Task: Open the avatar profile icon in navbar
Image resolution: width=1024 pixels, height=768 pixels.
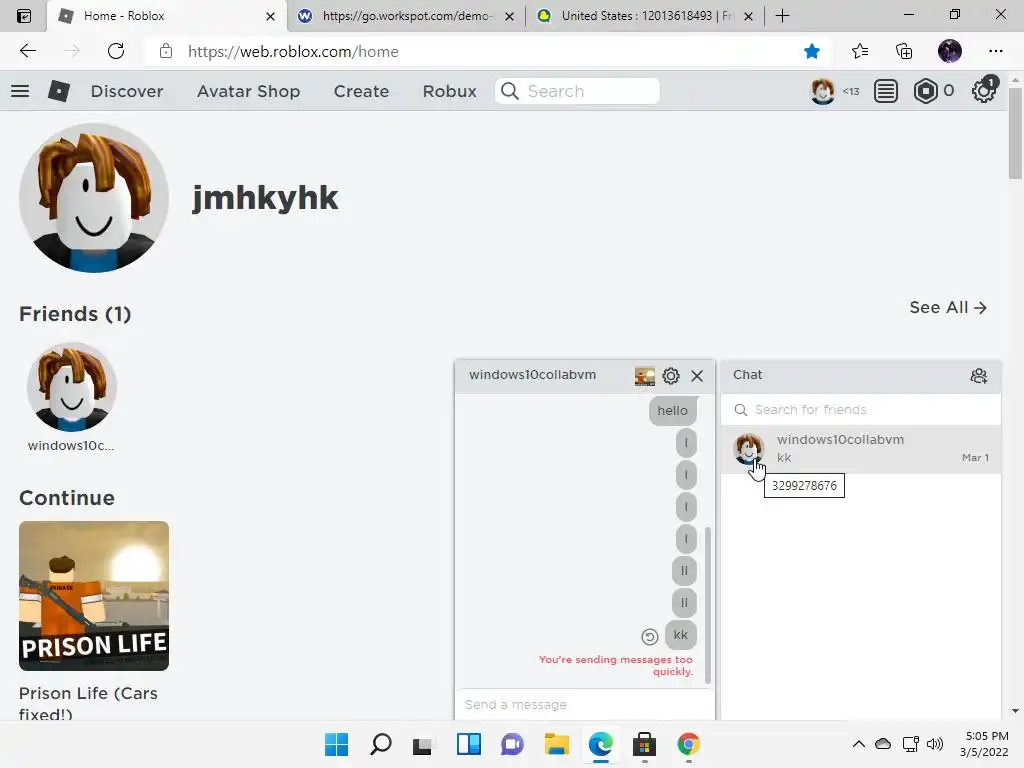Action: 822,91
